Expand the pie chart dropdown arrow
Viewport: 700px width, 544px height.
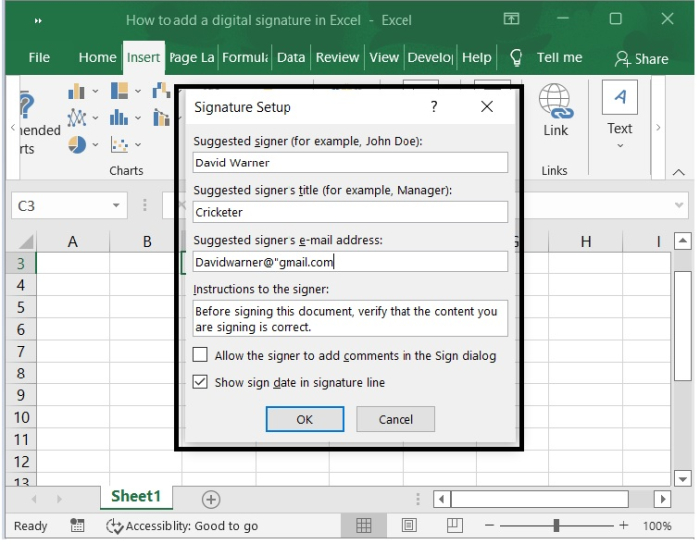(95, 145)
